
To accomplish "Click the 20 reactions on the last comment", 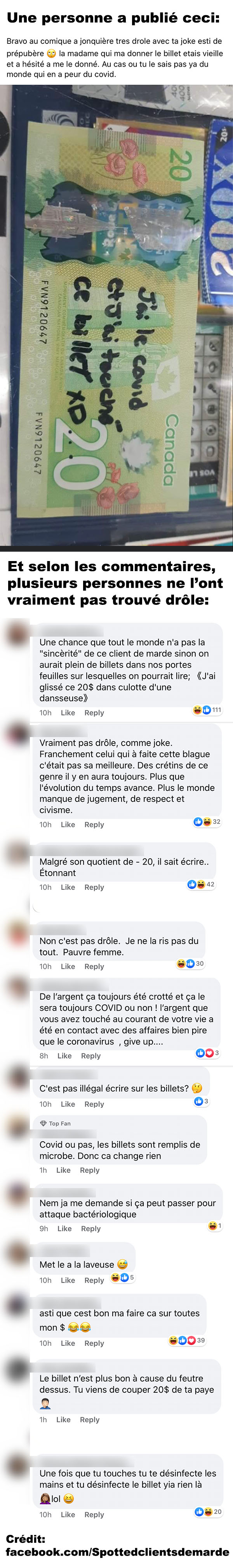I will (x=208, y=1512).
